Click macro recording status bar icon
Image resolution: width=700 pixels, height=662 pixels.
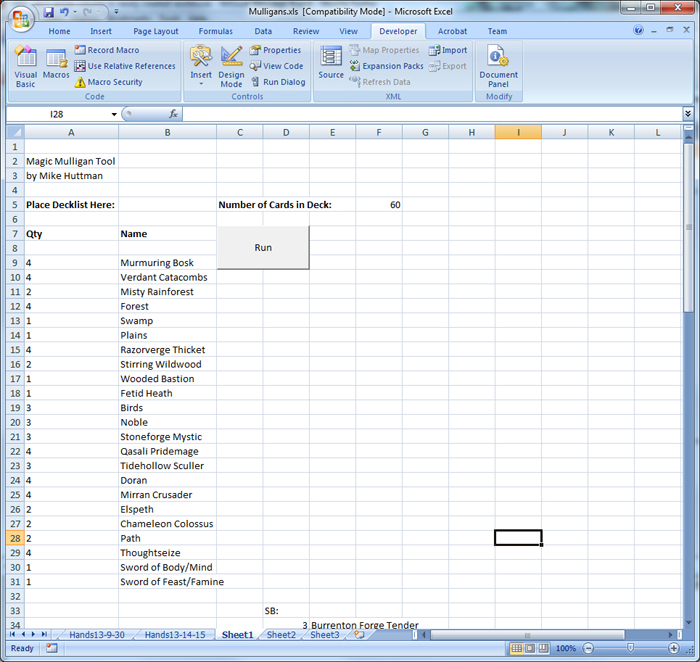(x=52, y=648)
